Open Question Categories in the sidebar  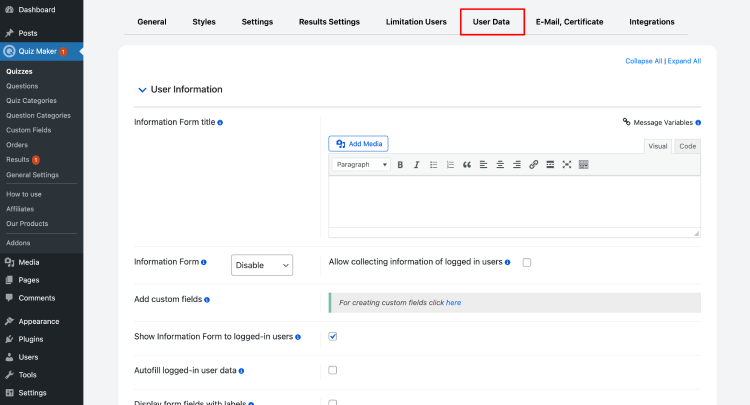click(38, 116)
